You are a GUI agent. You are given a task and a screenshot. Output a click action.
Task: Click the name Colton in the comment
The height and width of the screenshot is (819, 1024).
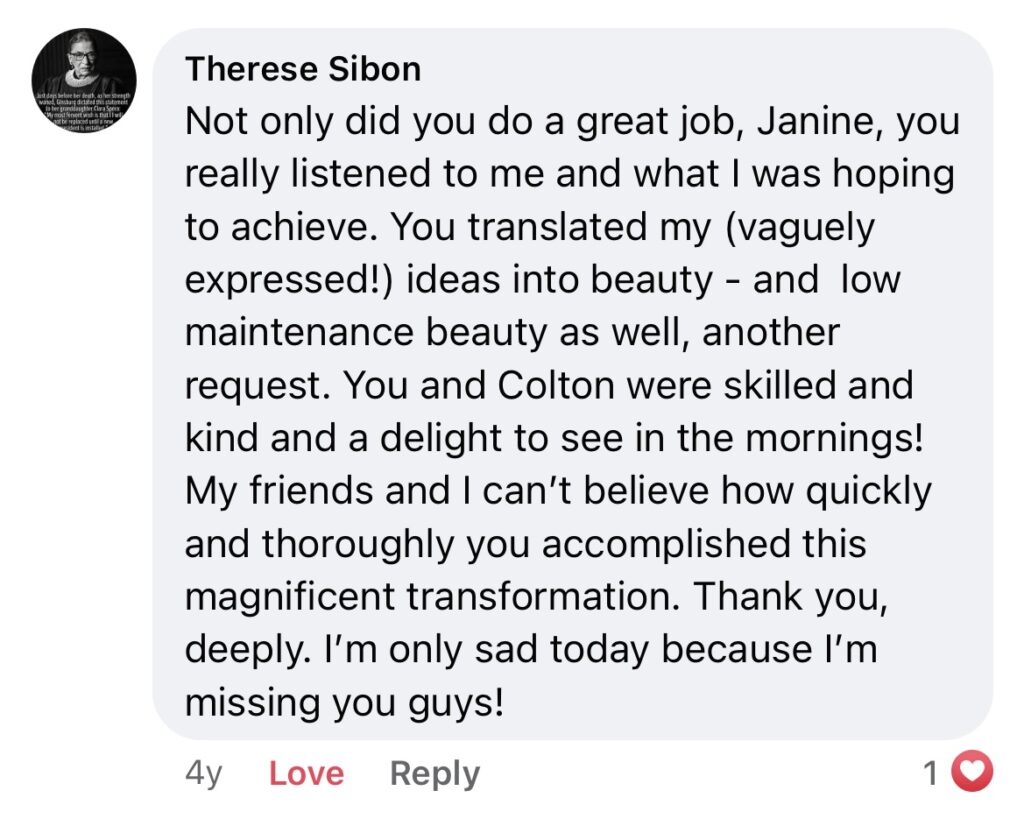coord(556,385)
